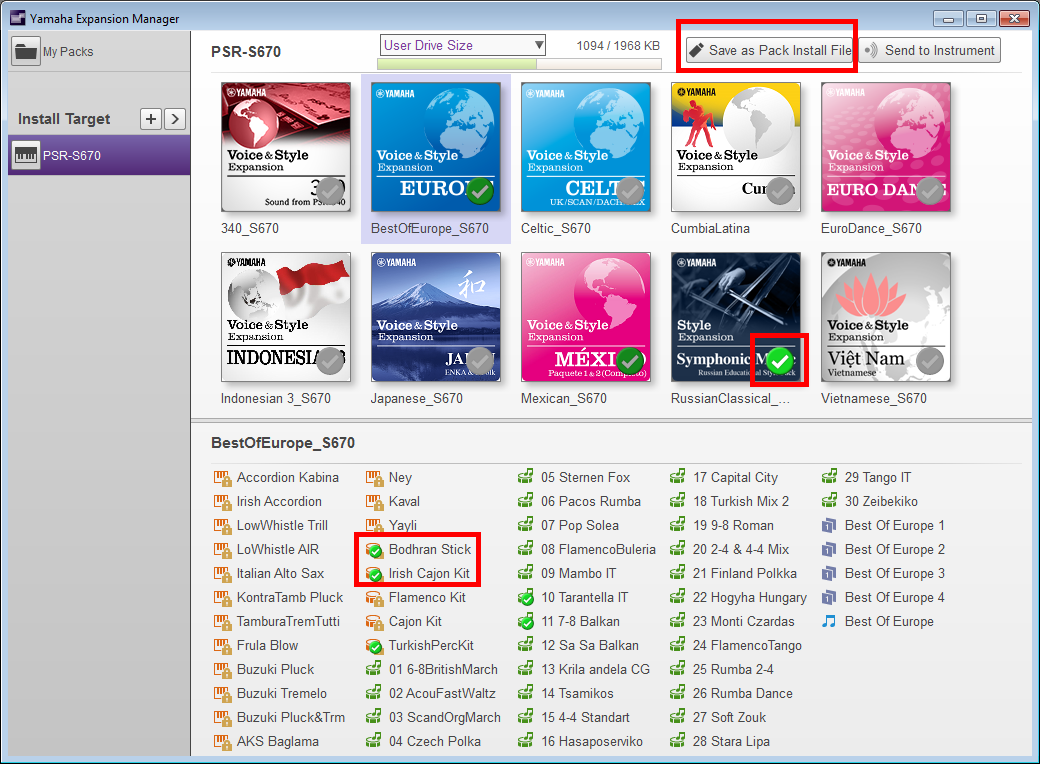1040x764 pixels.
Task: Click the "23 Monti Czardas" style name
Action: 744,621
